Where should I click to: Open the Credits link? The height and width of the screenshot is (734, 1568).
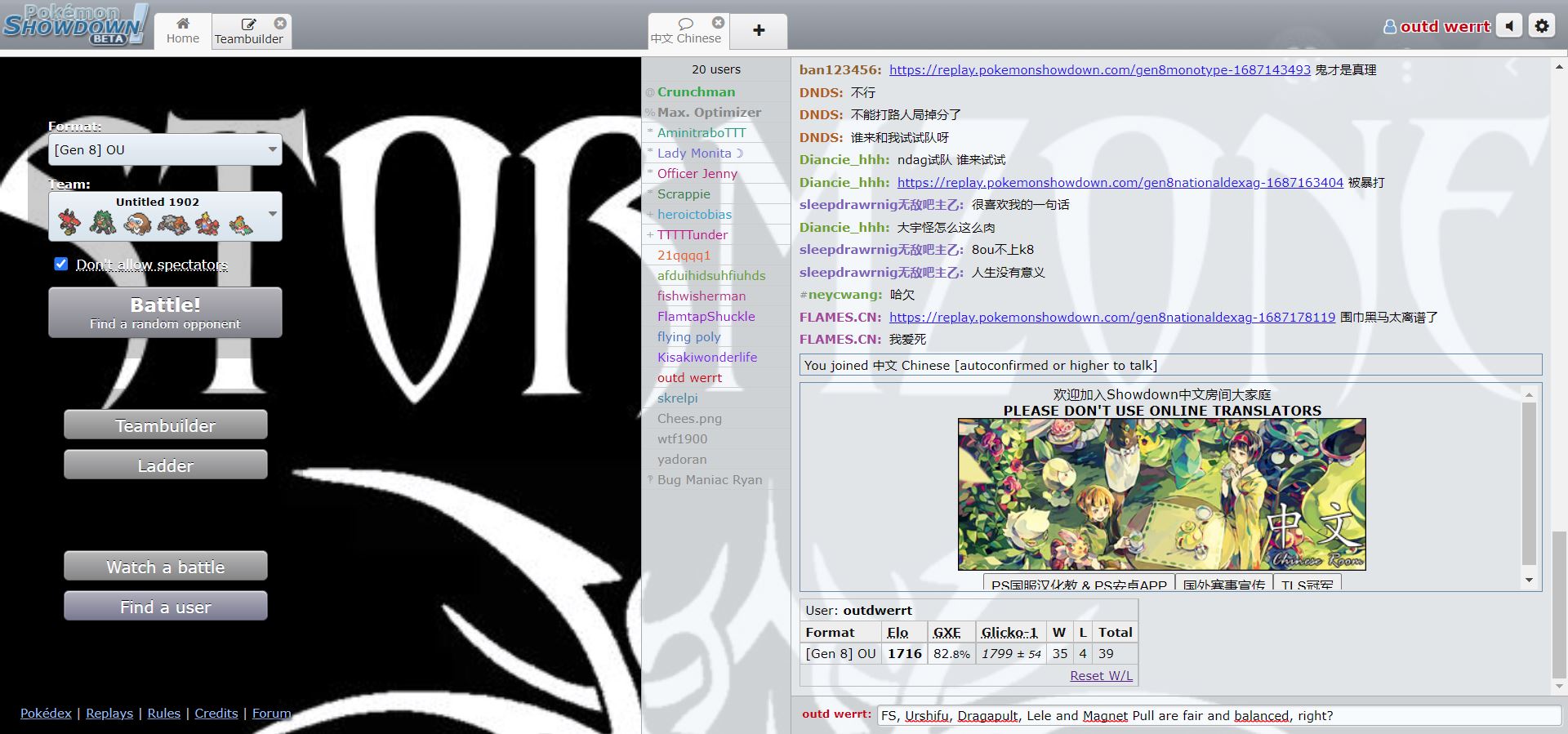pos(216,713)
